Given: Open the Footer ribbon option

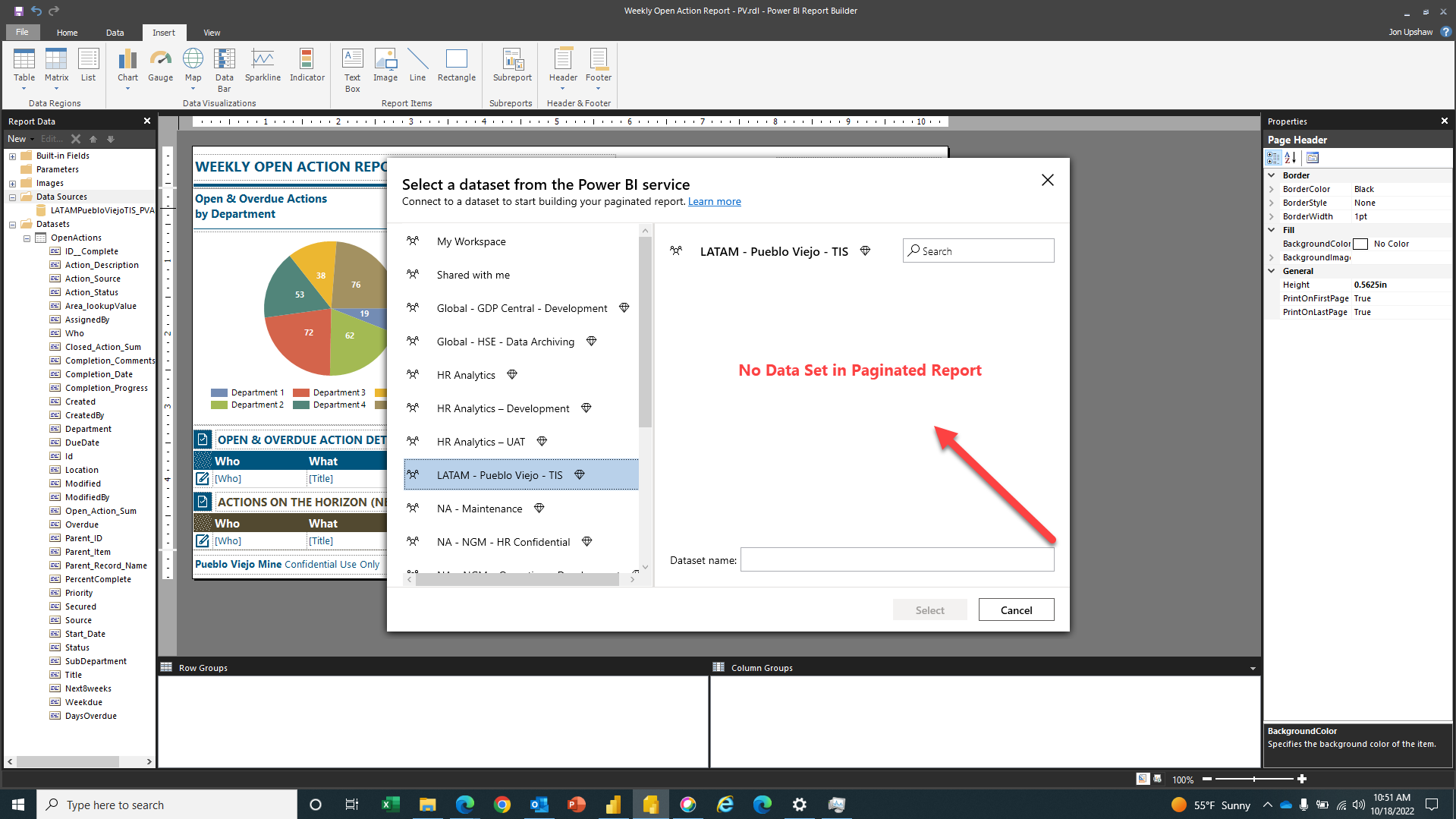Looking at the screenshot, I should [x=598, y=68].
